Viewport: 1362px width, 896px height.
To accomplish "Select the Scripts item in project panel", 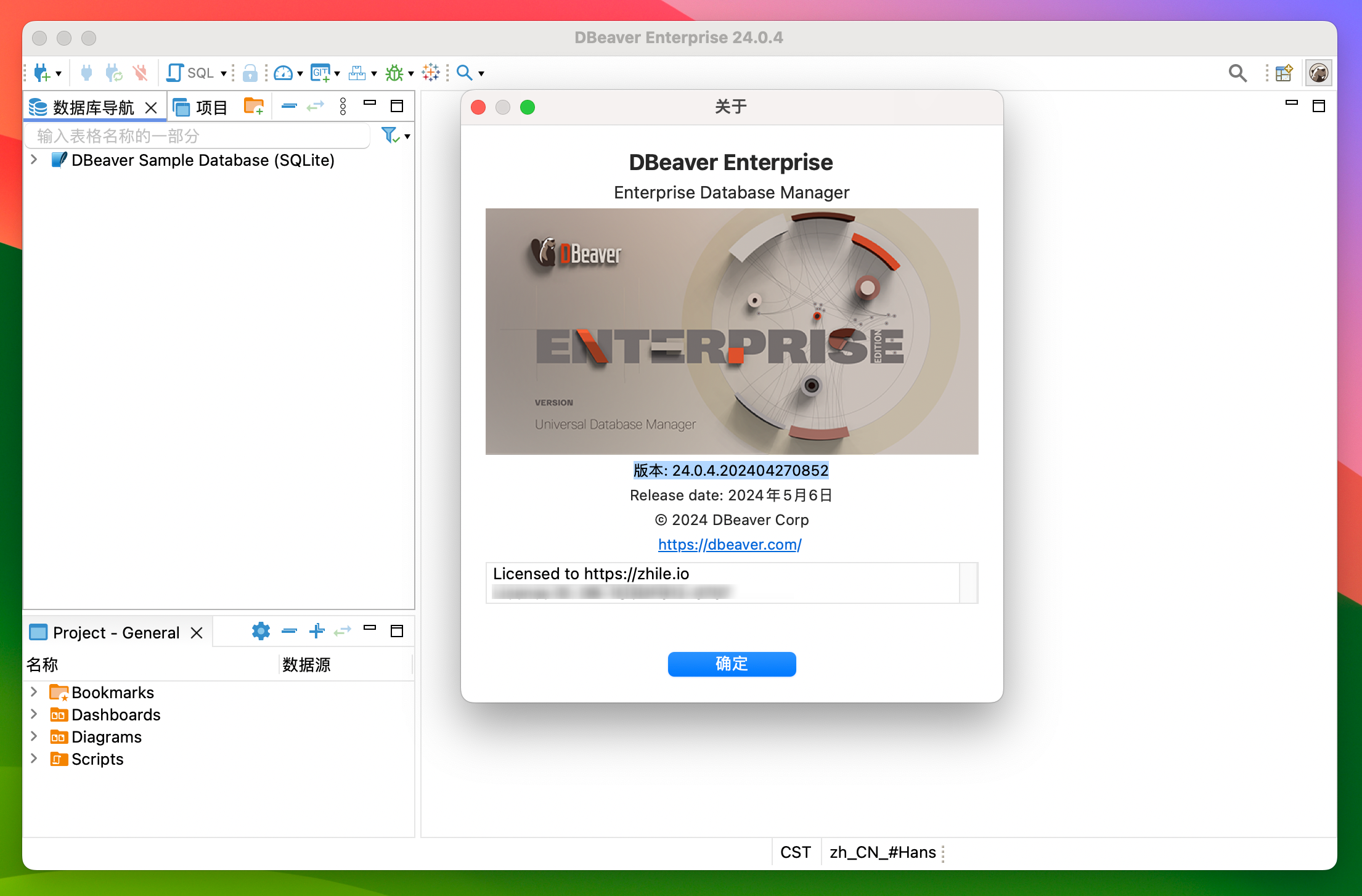I will point(98,759).
